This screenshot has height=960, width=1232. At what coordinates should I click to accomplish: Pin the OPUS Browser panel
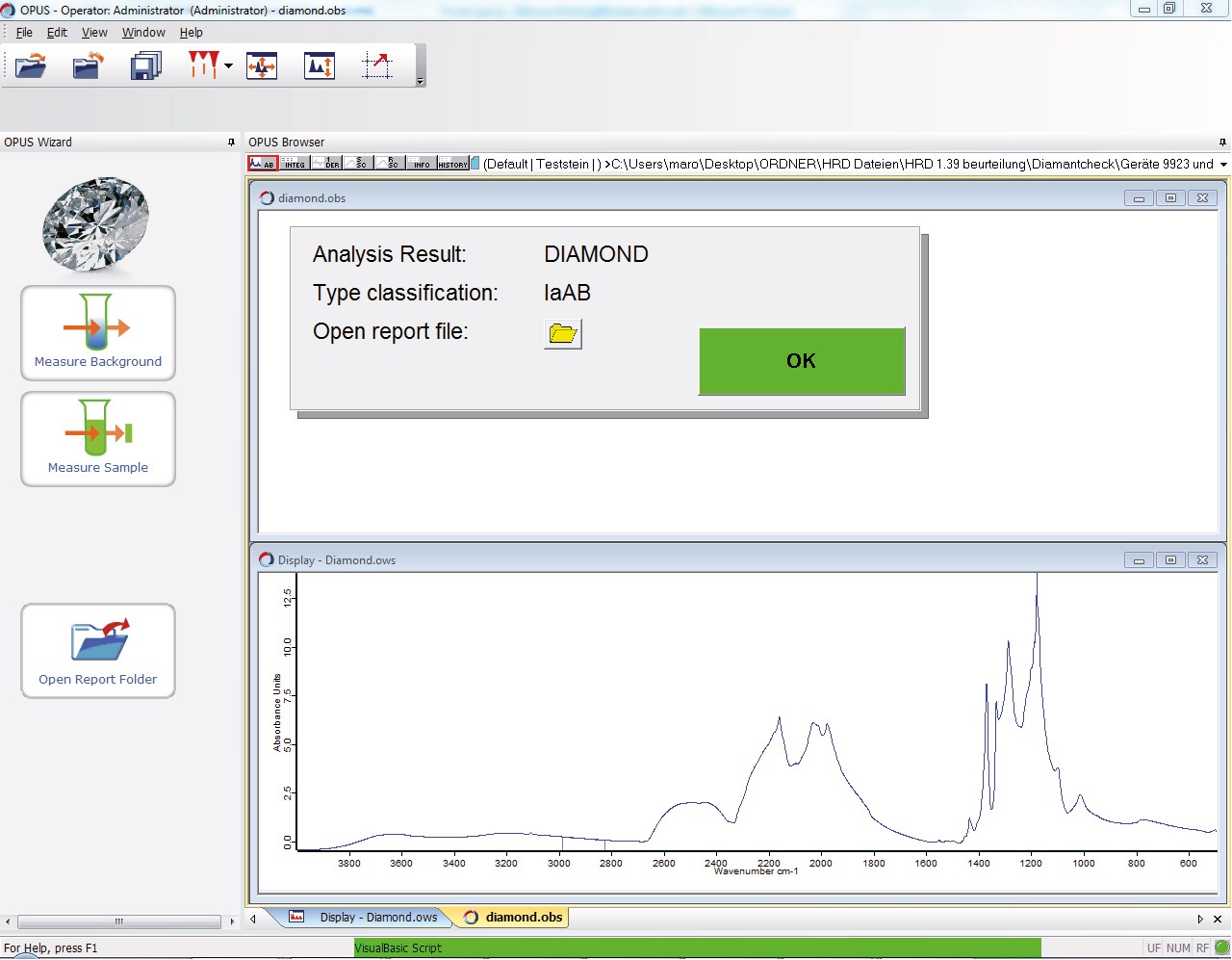1222,143
